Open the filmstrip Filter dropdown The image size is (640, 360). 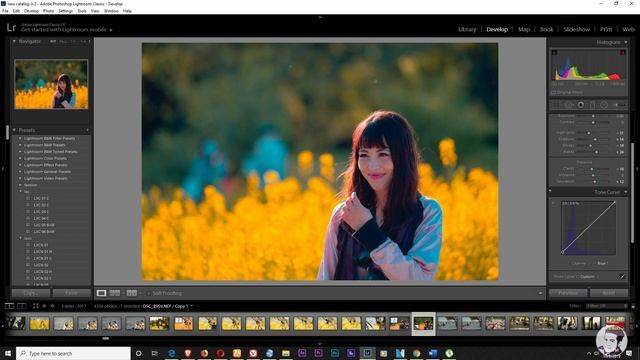tap(606, 306)
